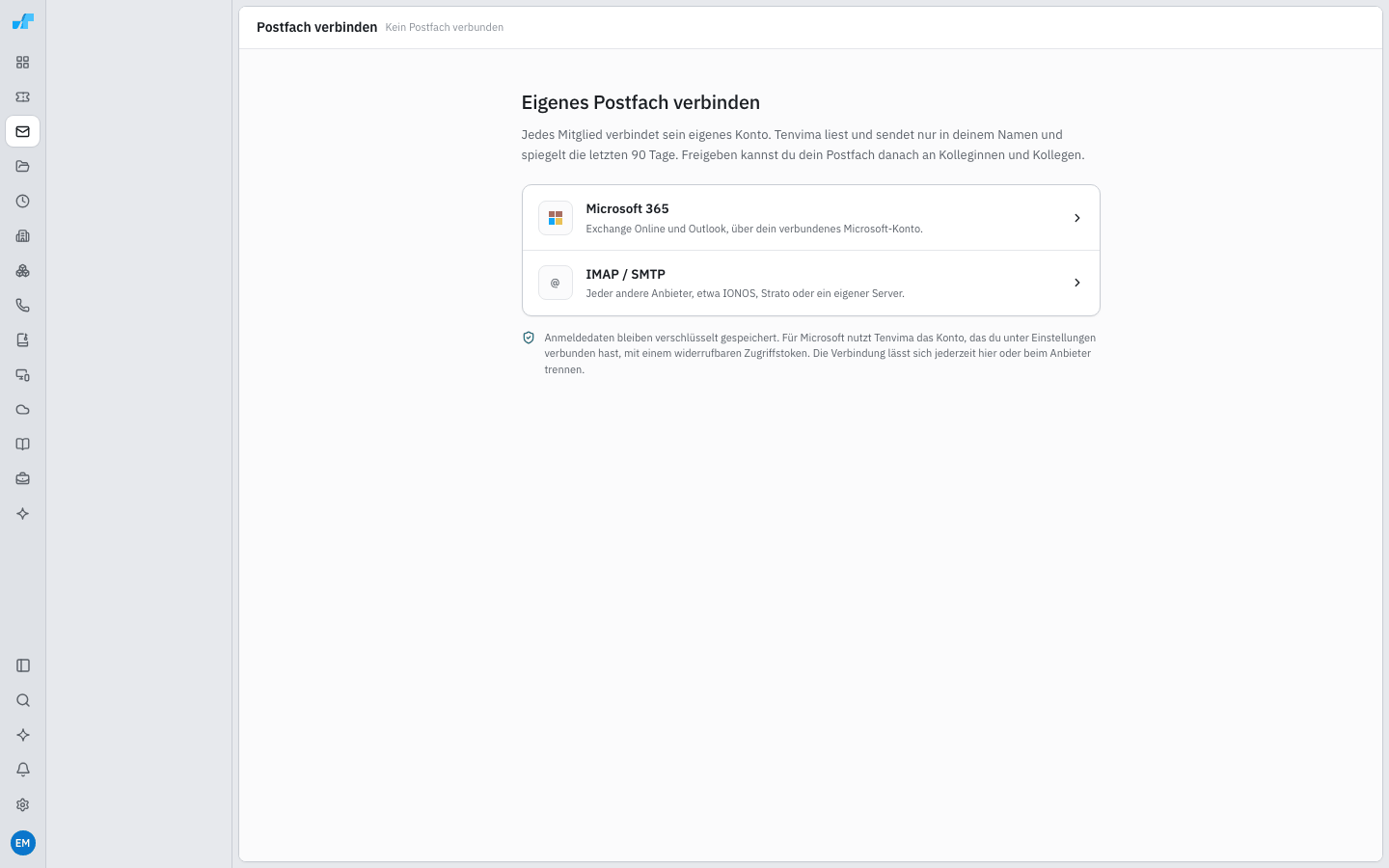1389x868 pixels.
Task: Open the building companies icon
Action: click(x=22, y=236)
